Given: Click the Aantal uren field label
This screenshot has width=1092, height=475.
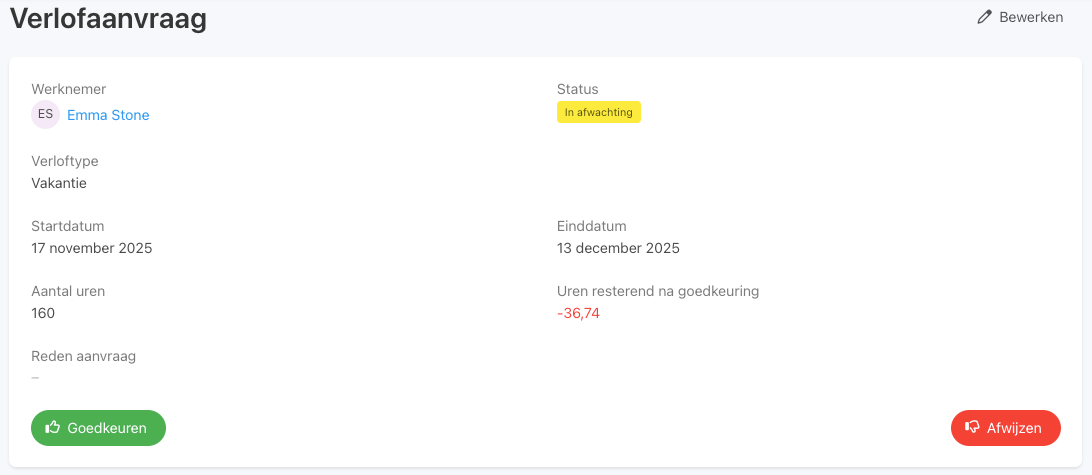Looking at the screenshot, I should [x=68, y=291].
